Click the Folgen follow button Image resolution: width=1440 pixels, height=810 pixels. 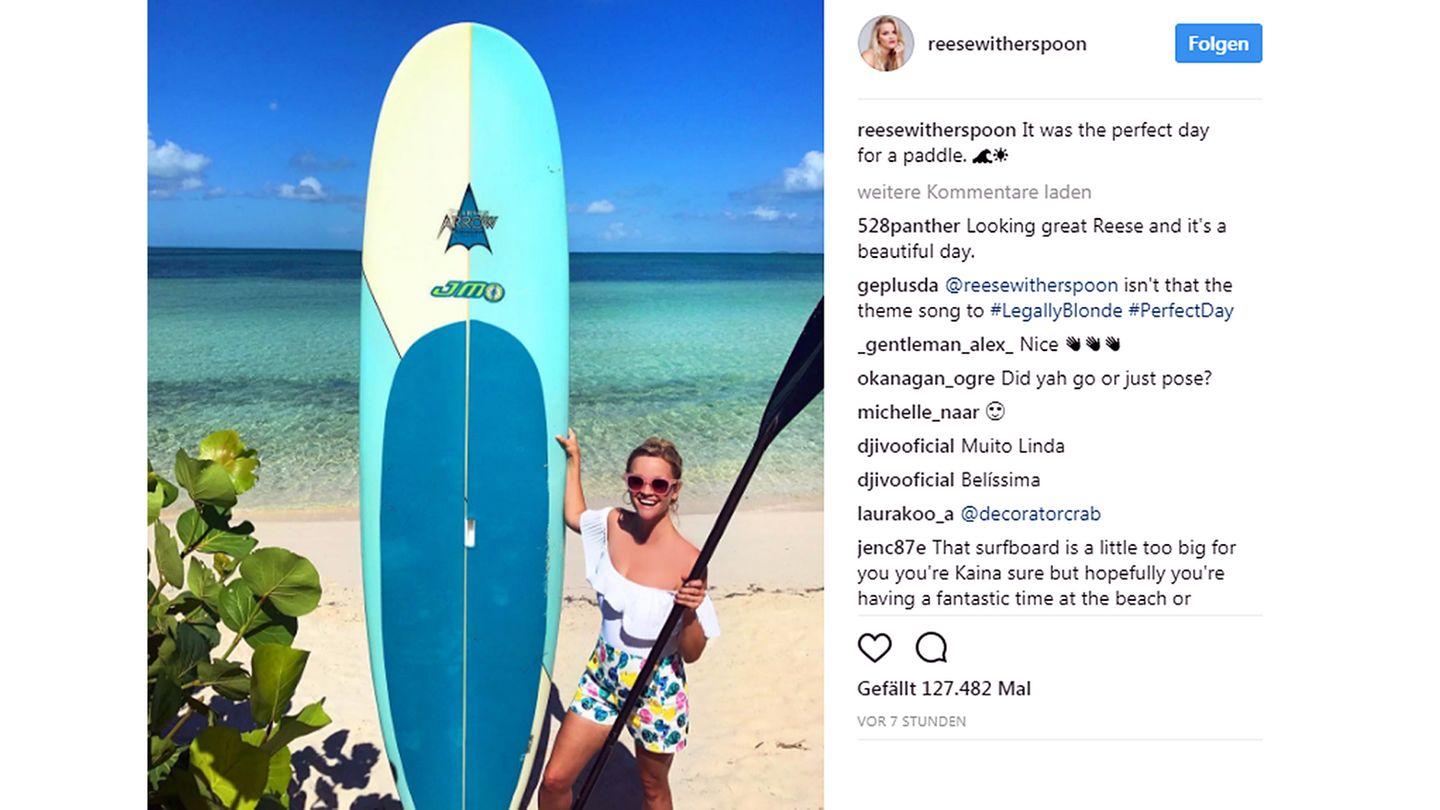pos(1218,43)
